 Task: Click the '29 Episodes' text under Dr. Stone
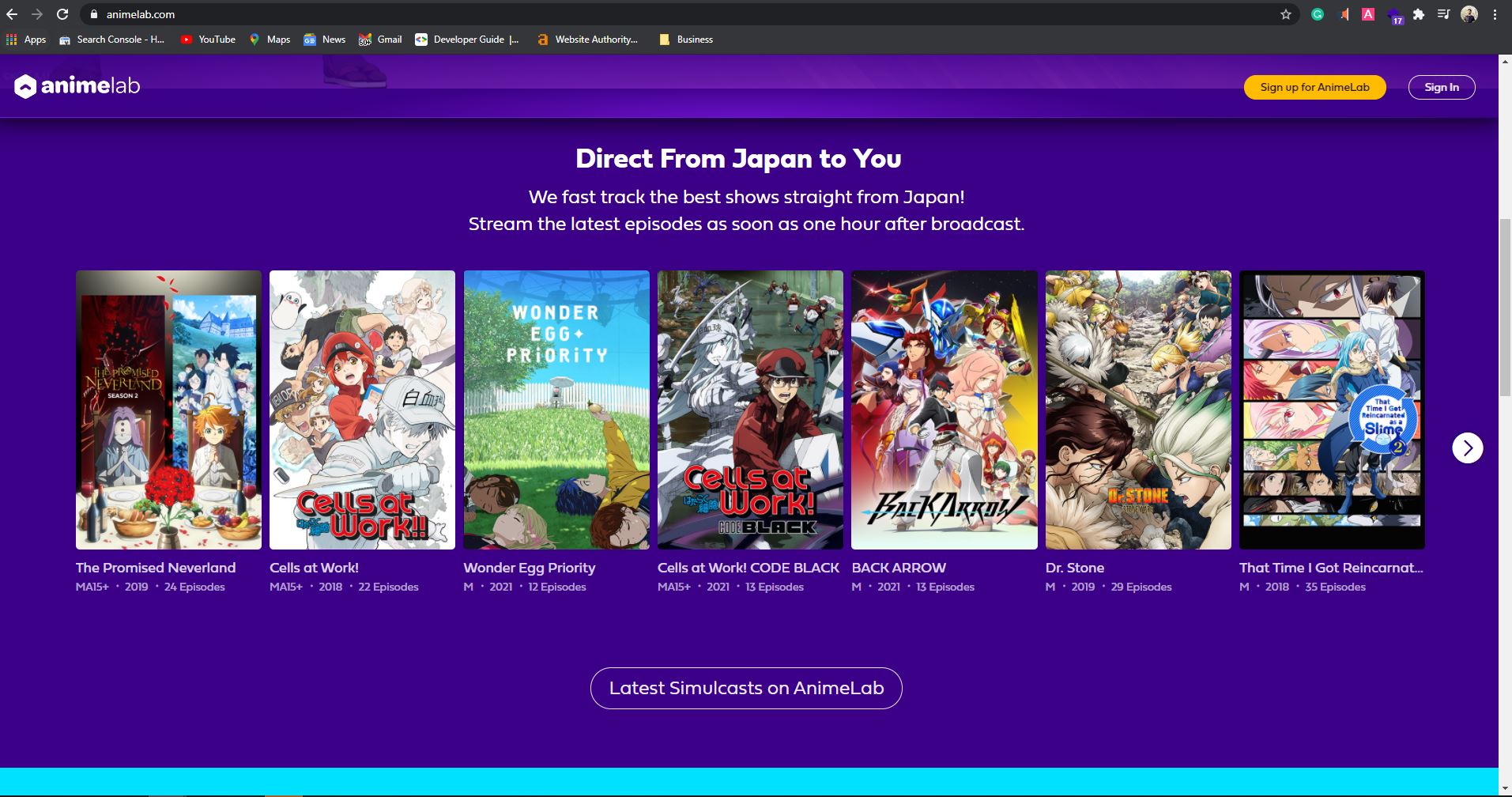[1141, 587]
